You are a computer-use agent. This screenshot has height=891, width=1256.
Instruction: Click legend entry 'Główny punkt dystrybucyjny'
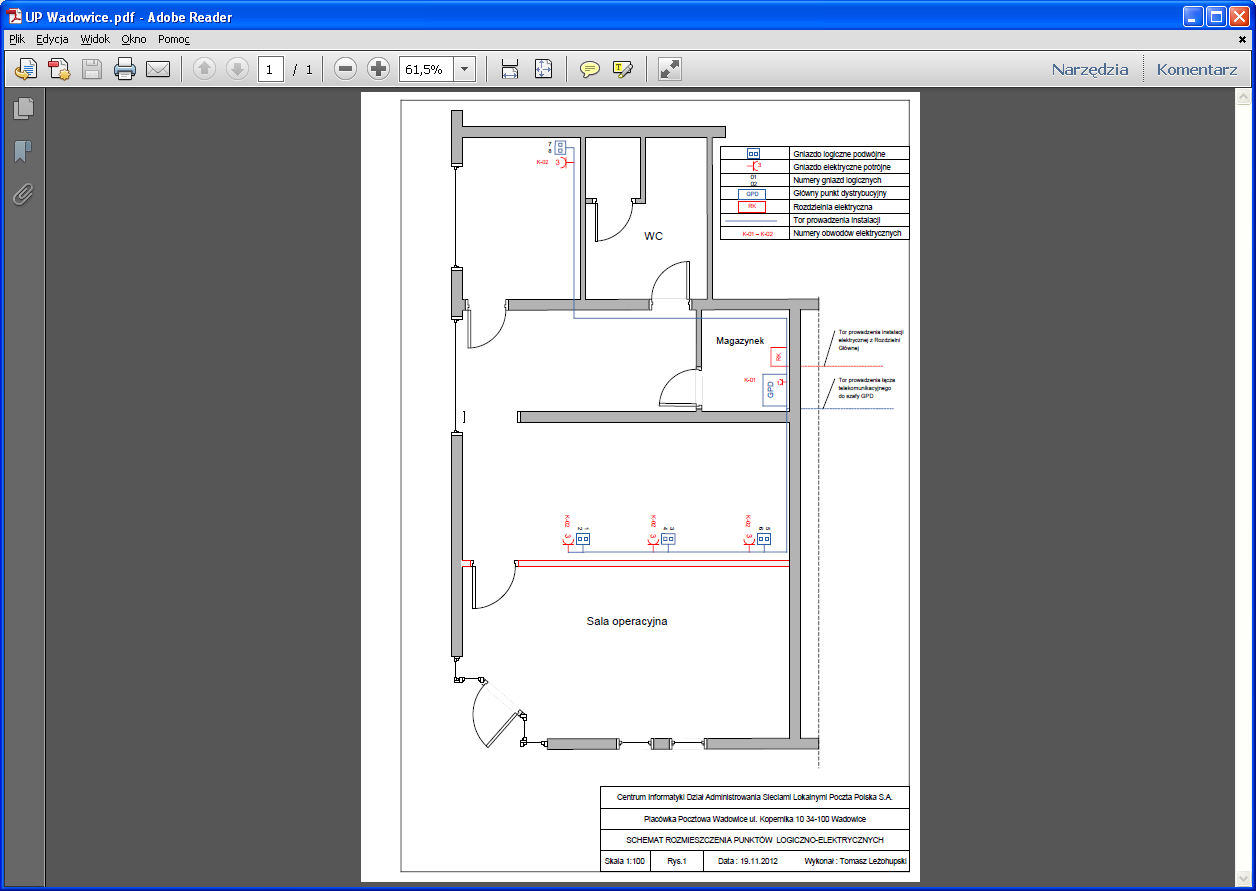(x=839, y=193)
